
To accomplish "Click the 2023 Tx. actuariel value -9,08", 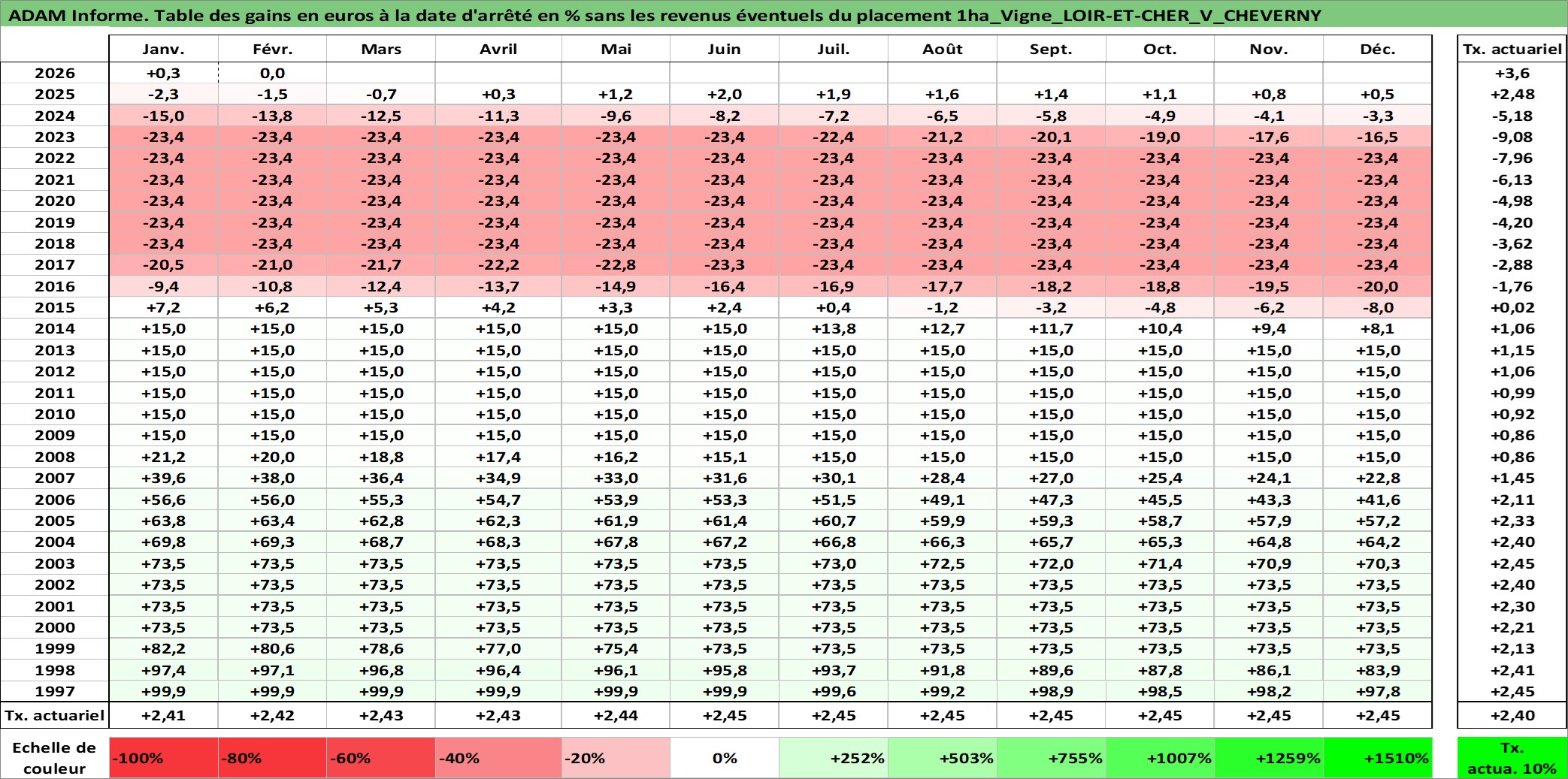I will (1512, 137).
